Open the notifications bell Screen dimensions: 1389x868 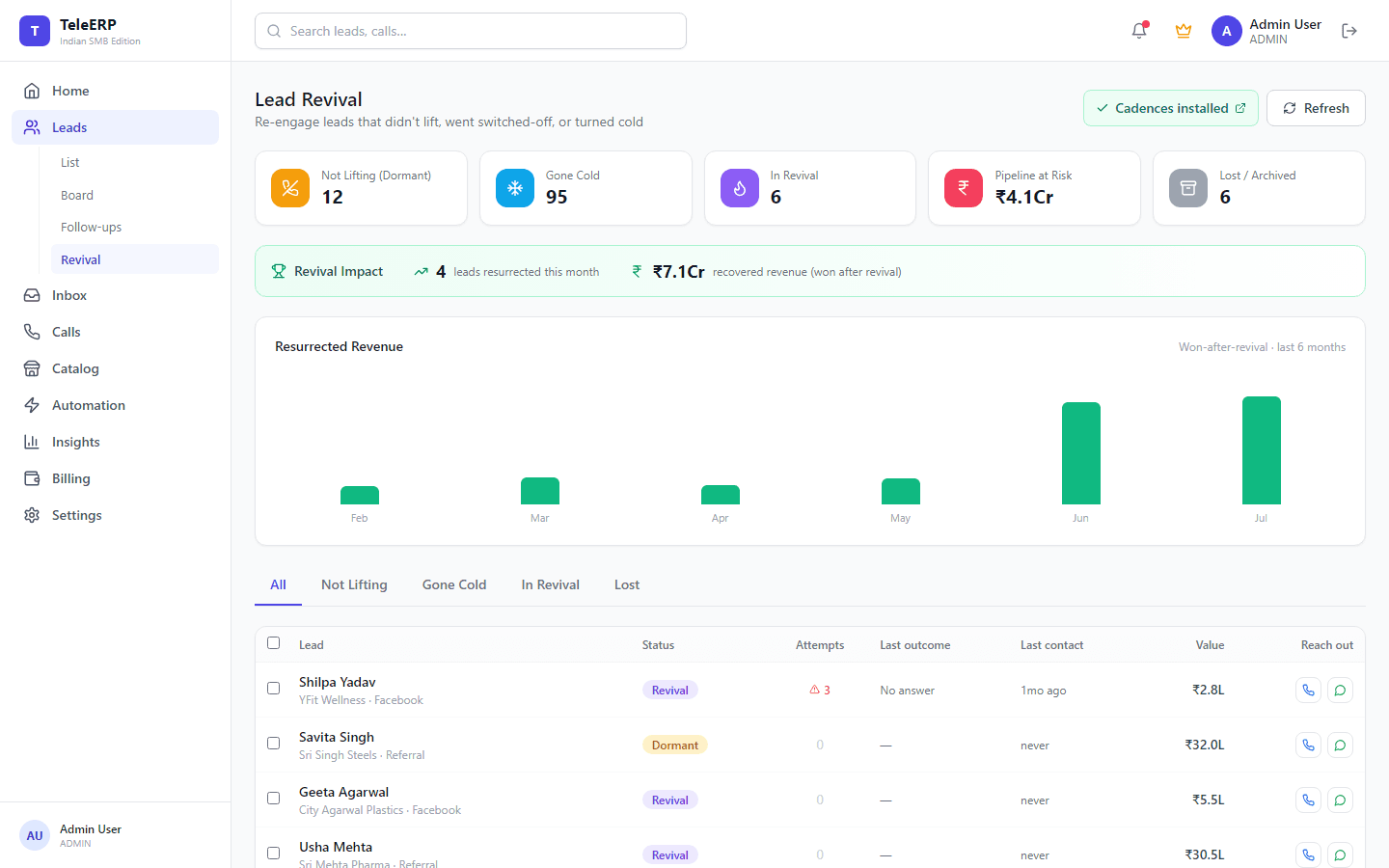click(x=1139, y=31)
